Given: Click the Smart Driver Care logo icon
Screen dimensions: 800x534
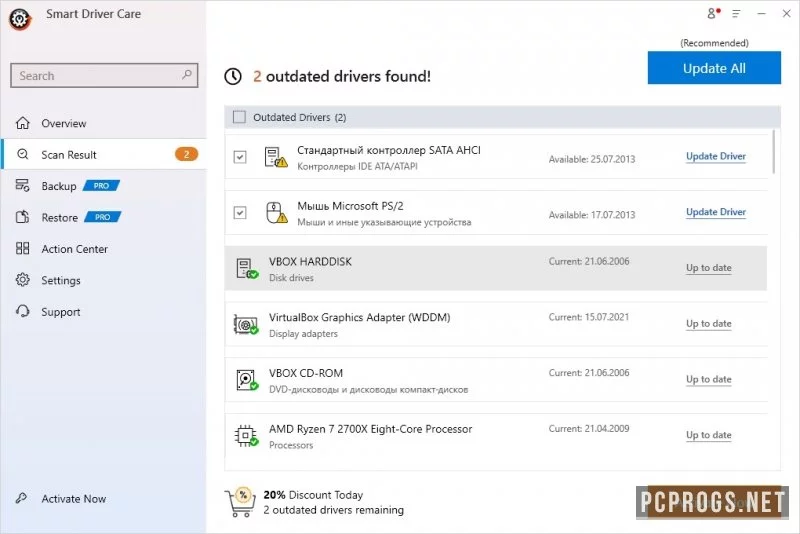Looking at the screenshot, I should [20, 19].
